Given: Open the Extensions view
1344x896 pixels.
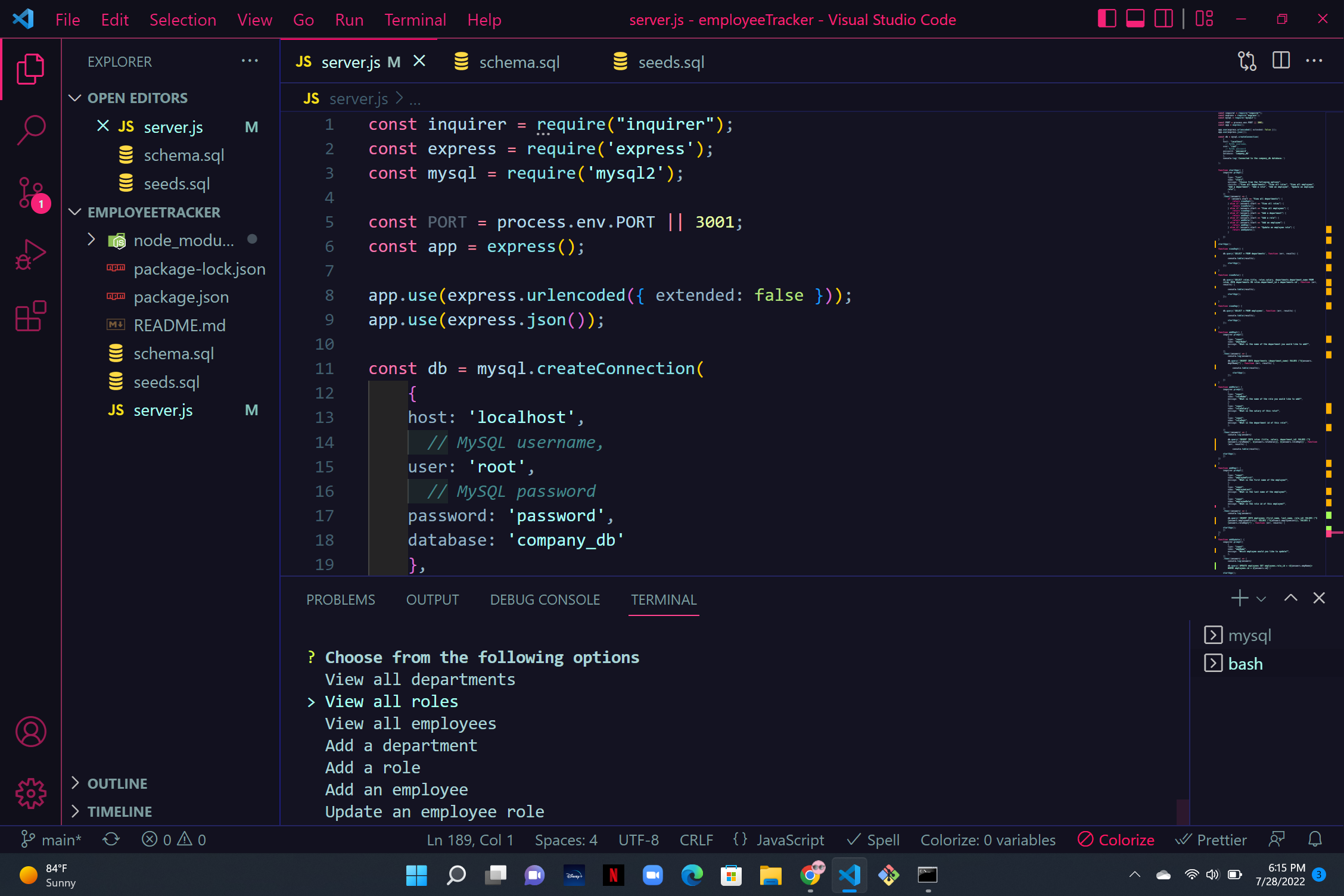Looking at the screenshot, I should tap(30, 316).
